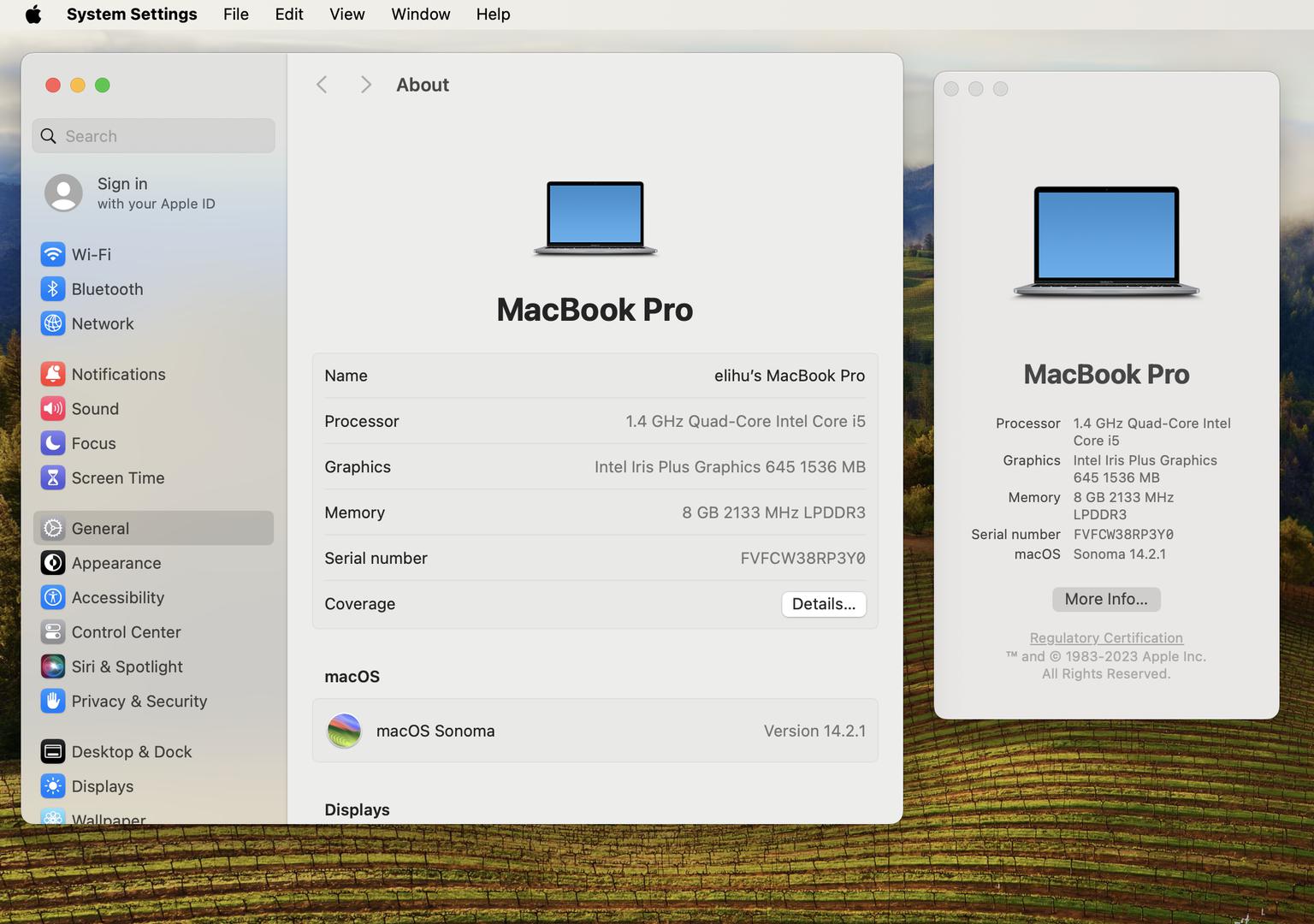The height and width of the screenshot is (924, 1314).
Task: Select the Screen Time sidebar label
Action: (118, 477)
